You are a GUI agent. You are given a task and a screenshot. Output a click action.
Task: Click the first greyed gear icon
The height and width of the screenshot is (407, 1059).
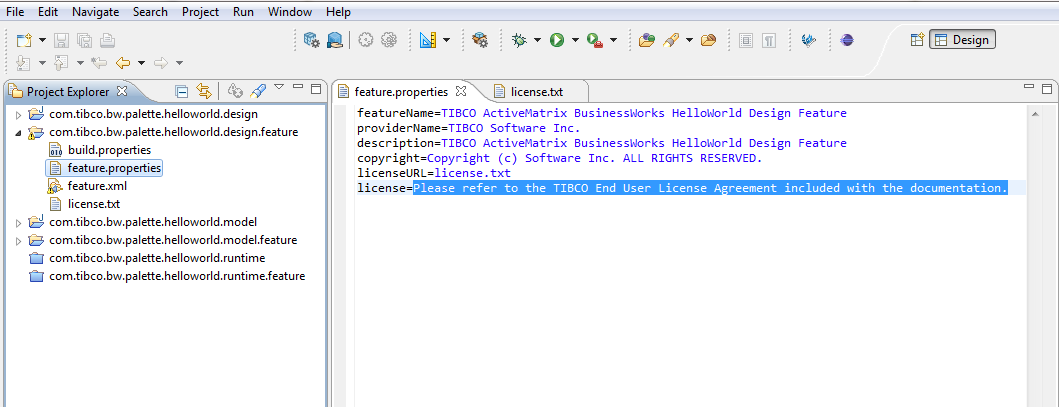[x=366, y=40]
